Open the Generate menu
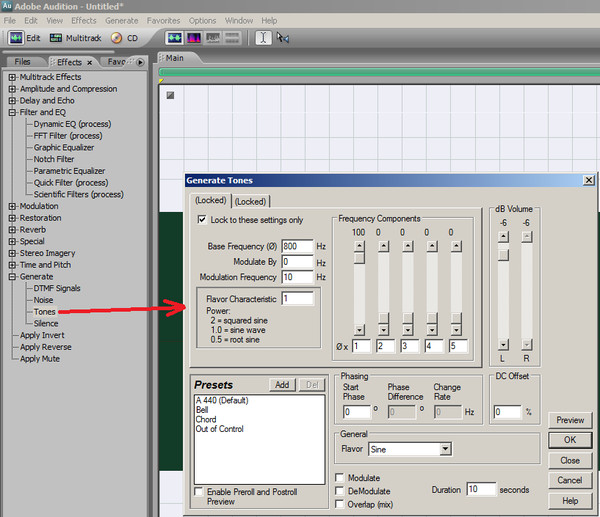 122,21
